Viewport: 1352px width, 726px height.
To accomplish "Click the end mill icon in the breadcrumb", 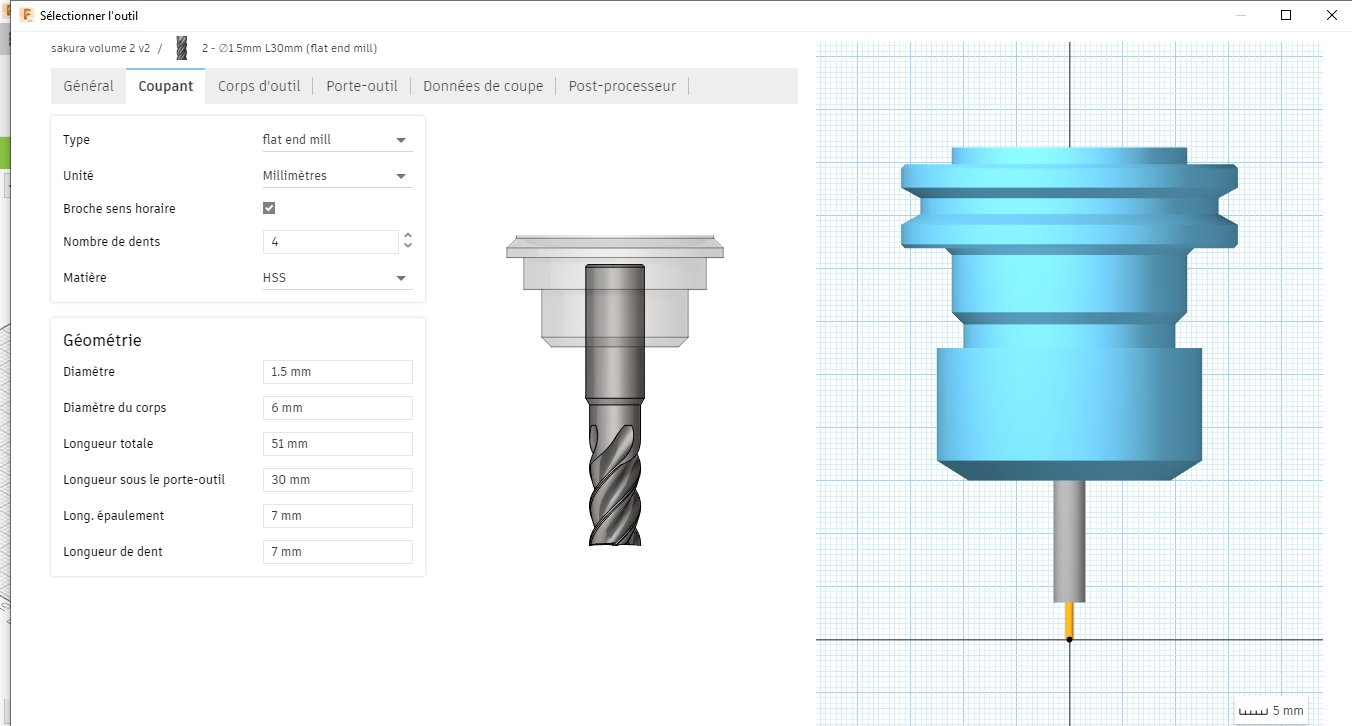I will pyautogui.click(x=181, y=48).
